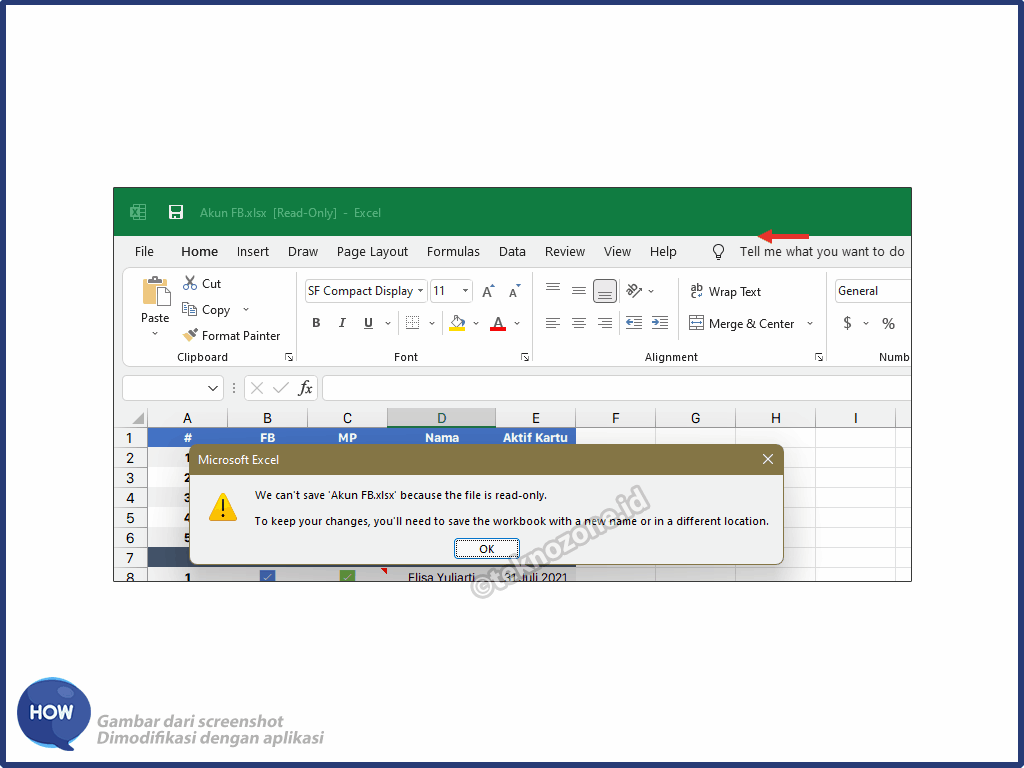
Task: Decrease font size with smaller A
Action: click(x=515, y=291)
